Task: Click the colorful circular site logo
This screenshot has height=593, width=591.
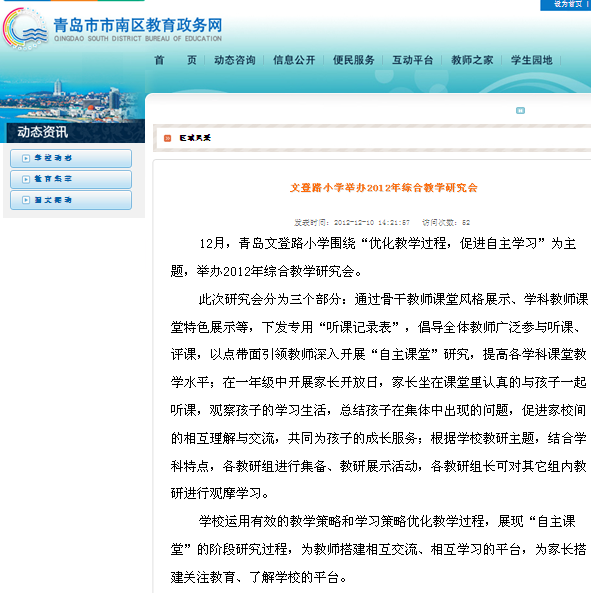Action: point(25,29)
